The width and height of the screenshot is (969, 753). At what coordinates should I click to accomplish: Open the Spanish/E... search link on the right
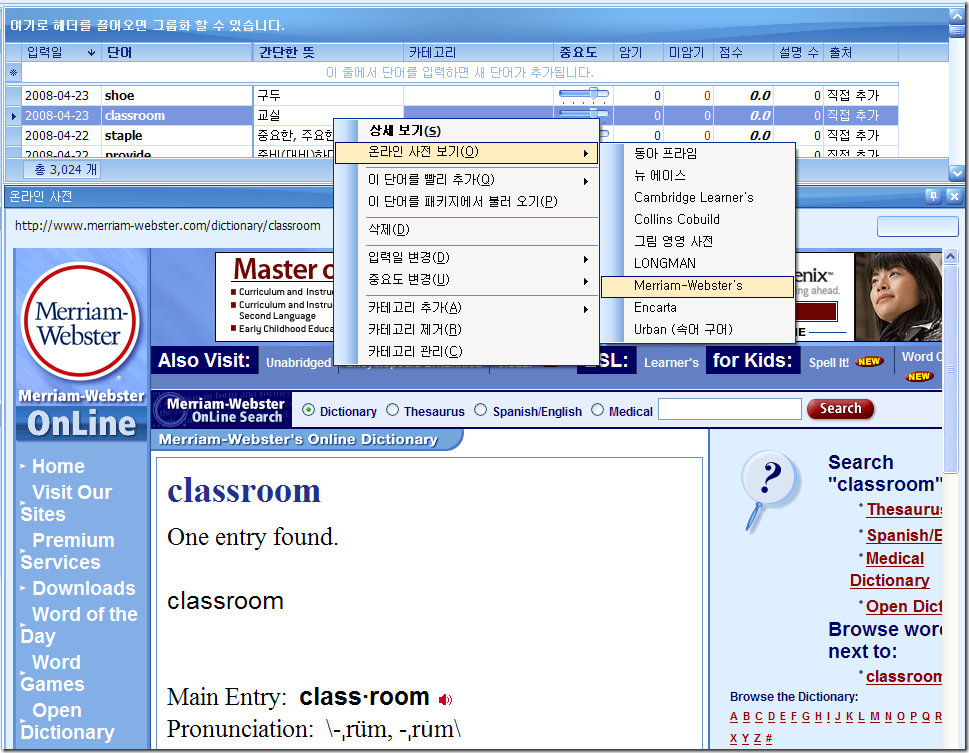tap(903, 535)
